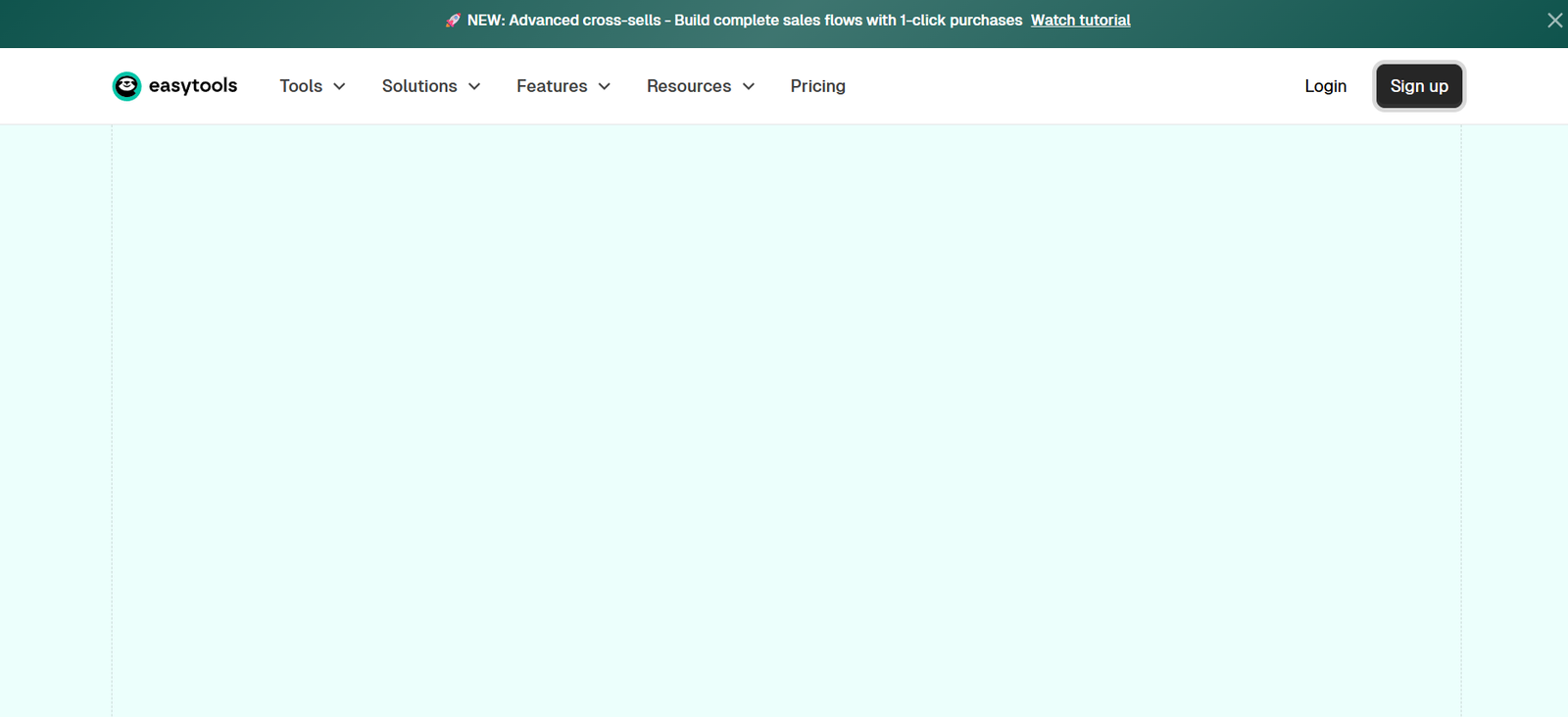Expand the Resources dropdown chevron
Screen dimensions: 1568x717
749,86
